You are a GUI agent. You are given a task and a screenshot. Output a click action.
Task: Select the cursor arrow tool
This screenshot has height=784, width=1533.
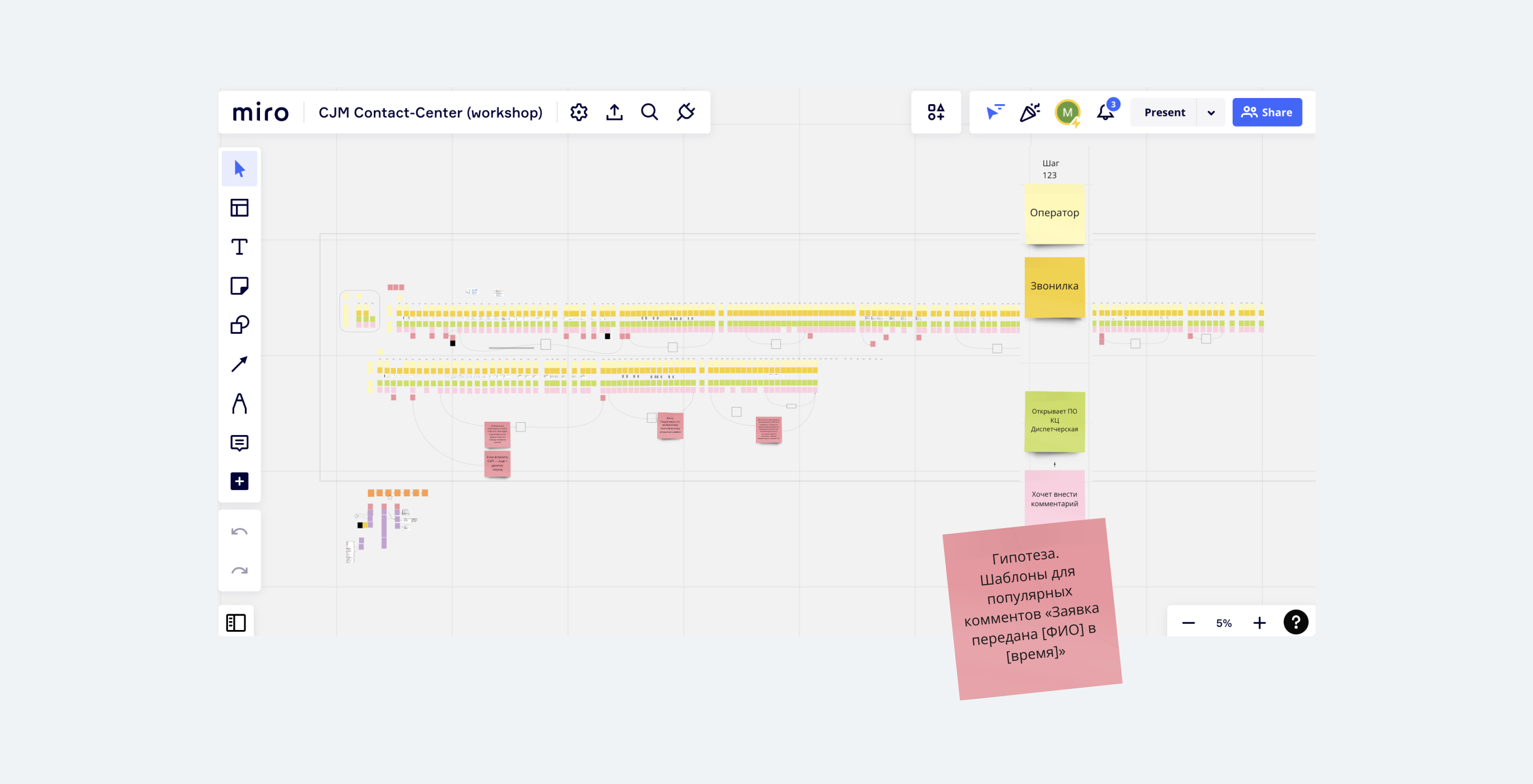pos(239,169)
